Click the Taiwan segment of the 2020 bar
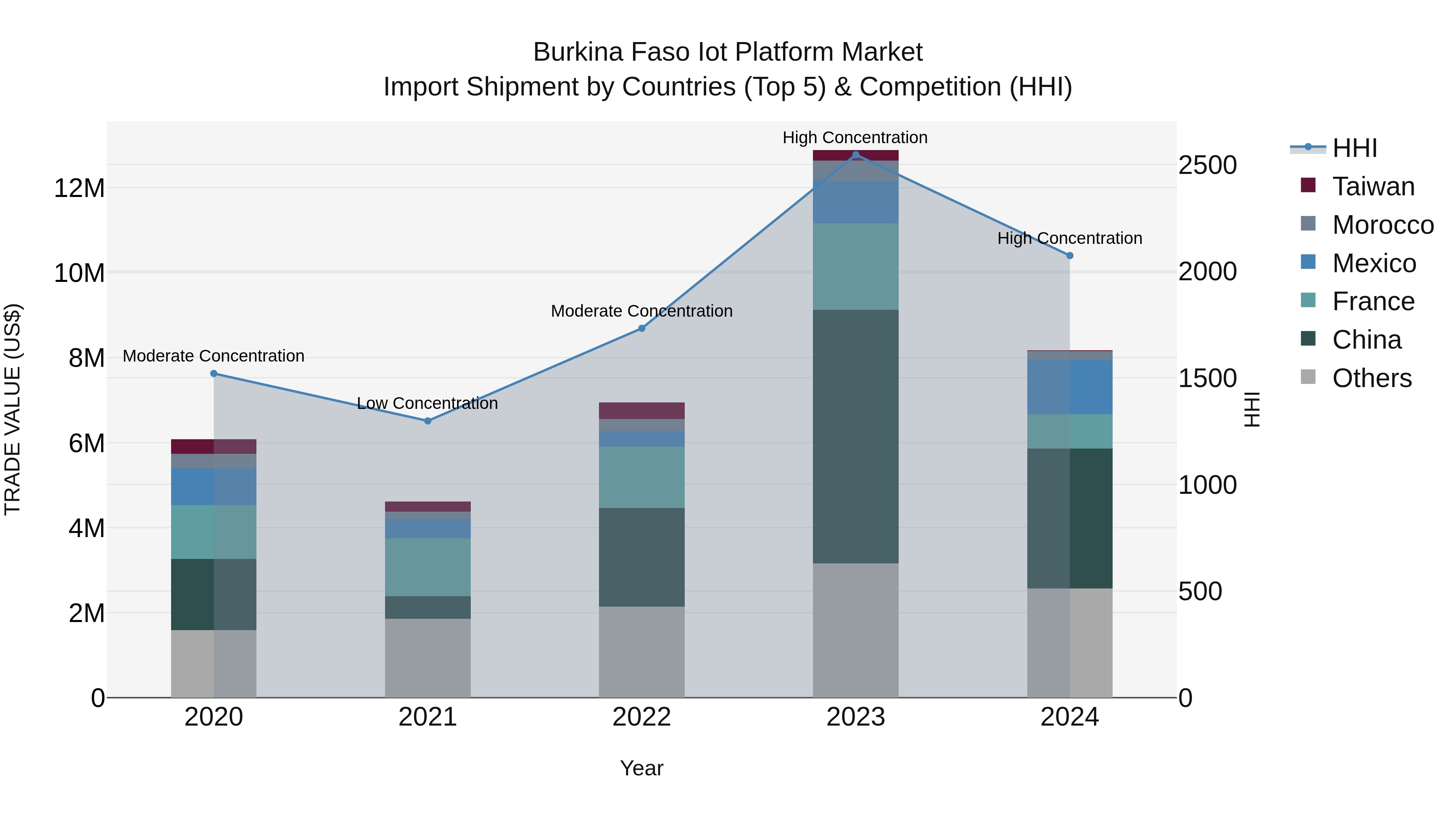This screenshot has width=1456, height=819. click(x=214, y=447)
